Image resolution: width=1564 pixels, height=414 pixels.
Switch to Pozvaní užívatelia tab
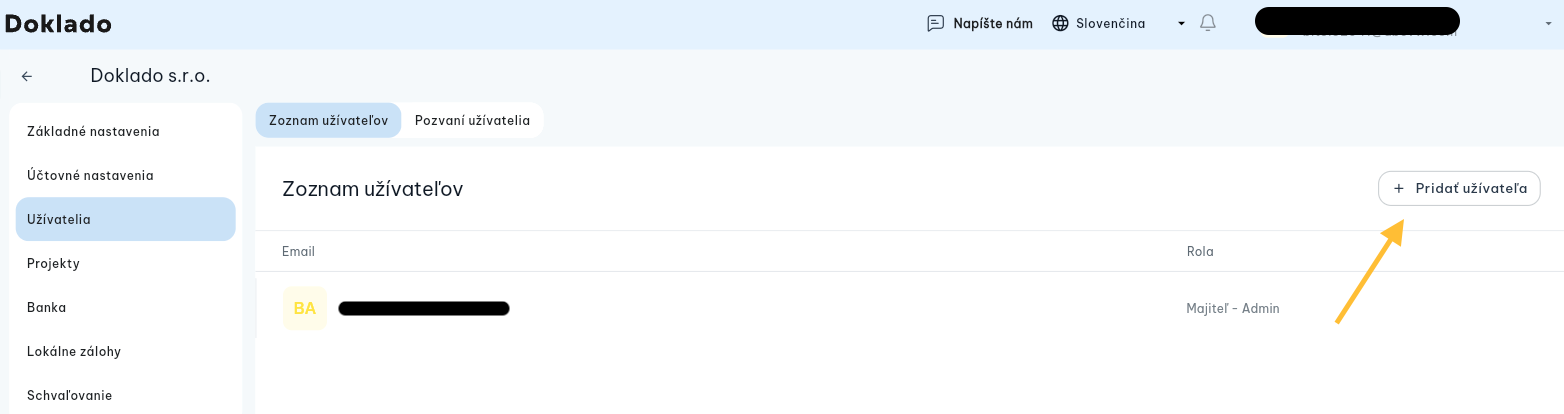click(x=472, y=120)
